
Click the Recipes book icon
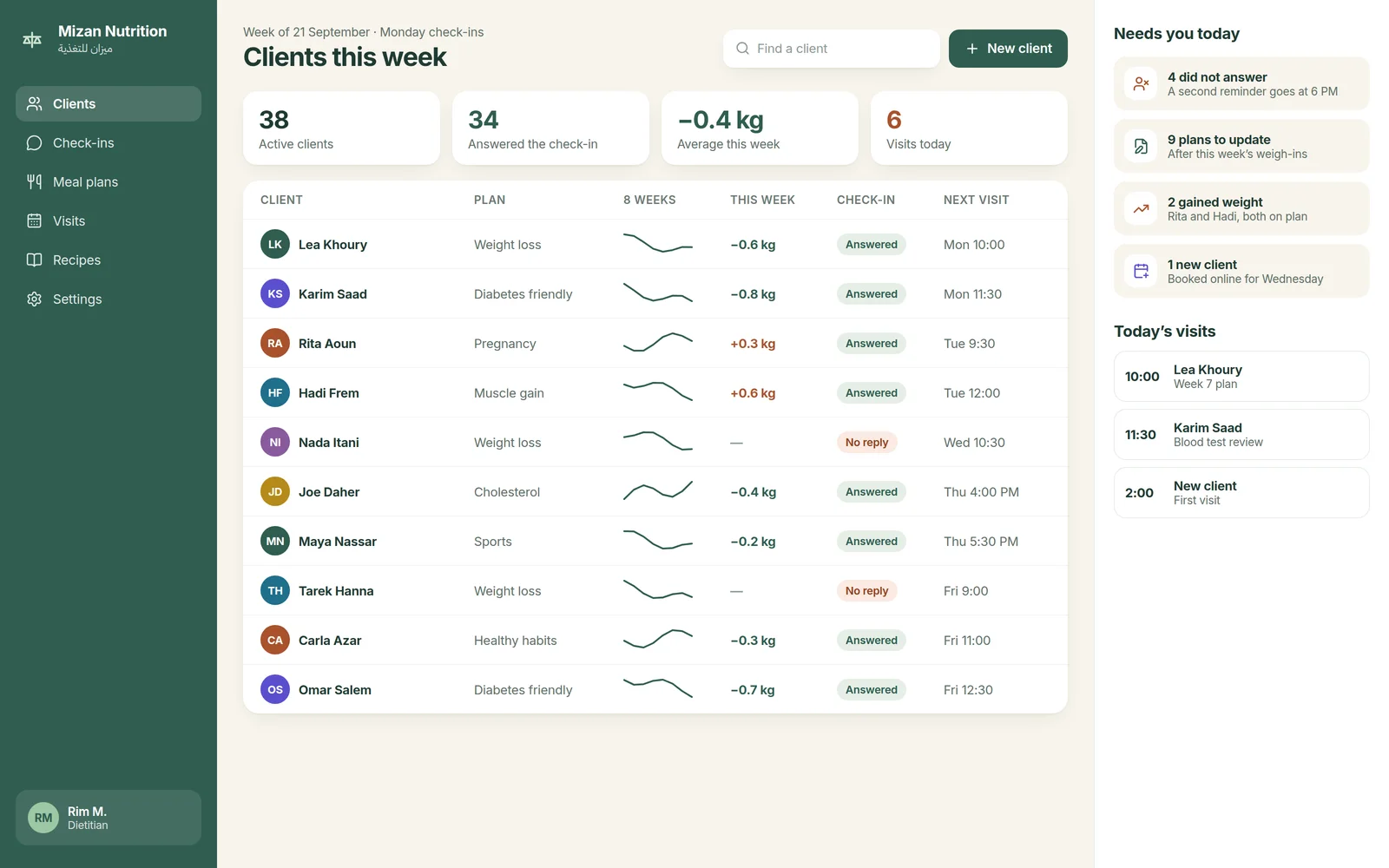tap(34, 260)
